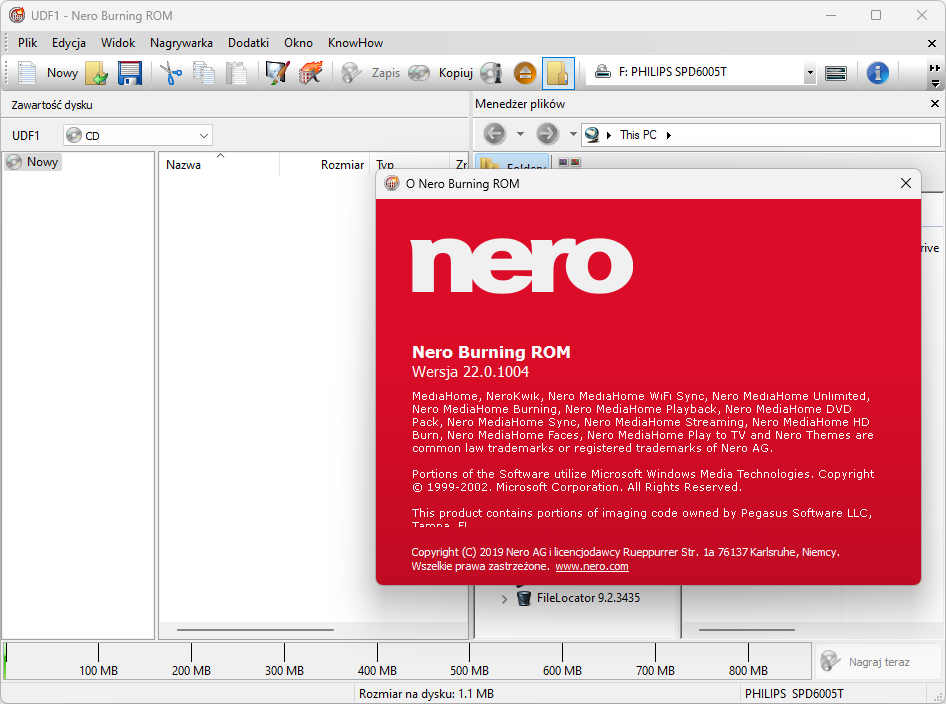Open the forward history dropdown arrow
946x704 pixels.
573,134
